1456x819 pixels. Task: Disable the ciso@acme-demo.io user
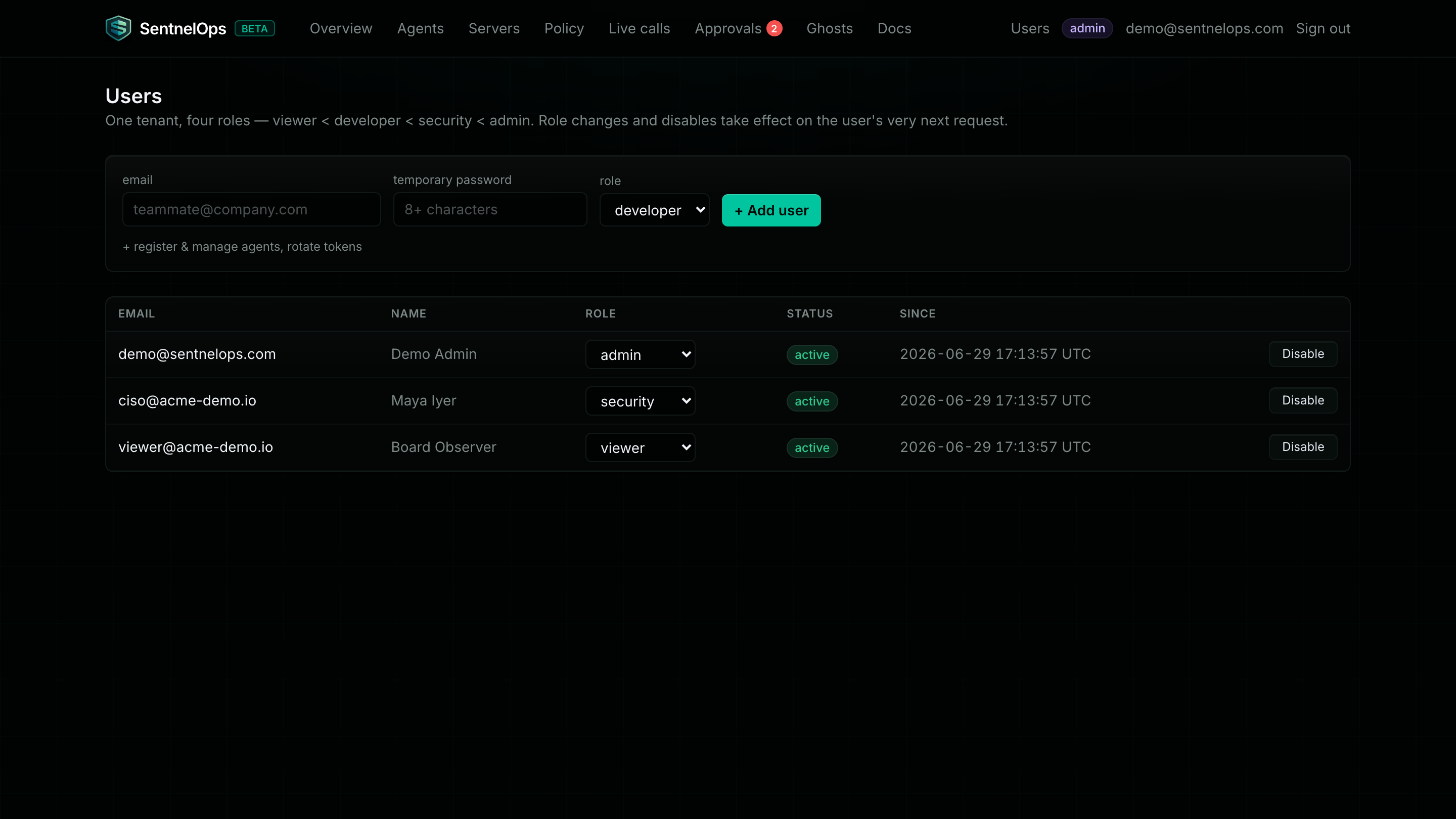click(1303, 400)
